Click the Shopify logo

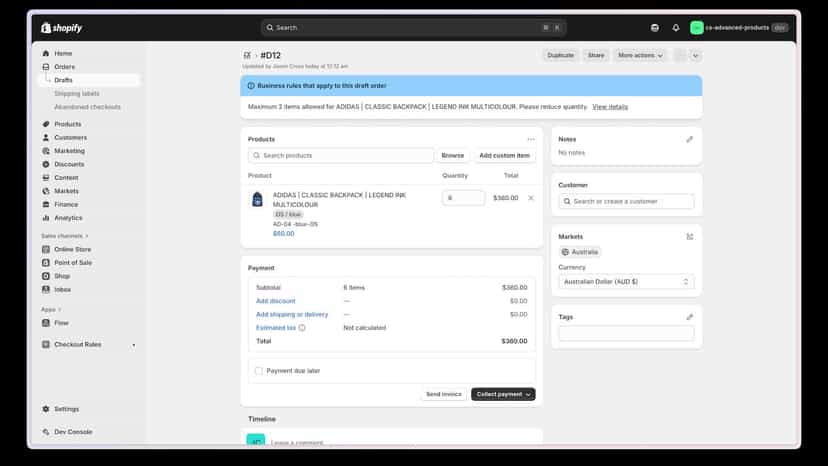click(x=62, y=28)
